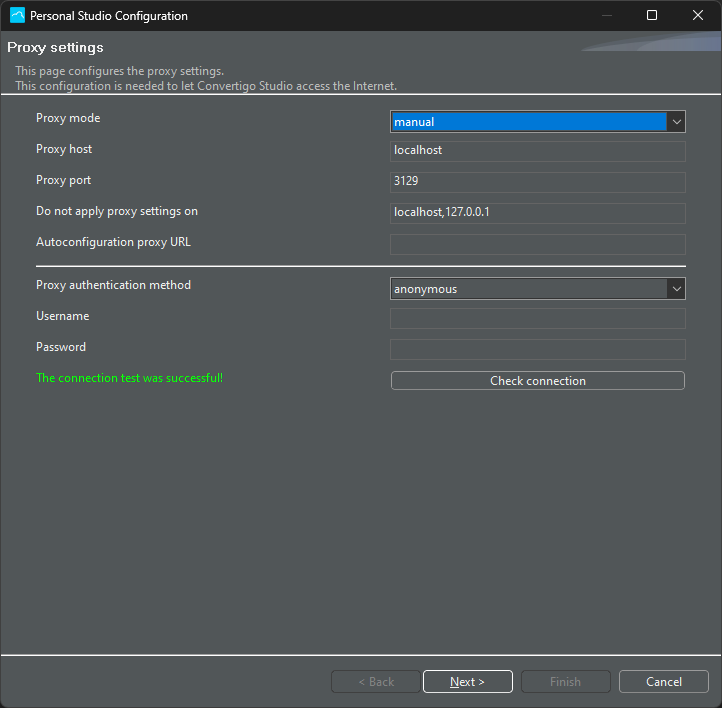Click the Proxy host field containing localhost
Image resolution: width=722 pixels, height=708 pixels.
pos(537,151)
